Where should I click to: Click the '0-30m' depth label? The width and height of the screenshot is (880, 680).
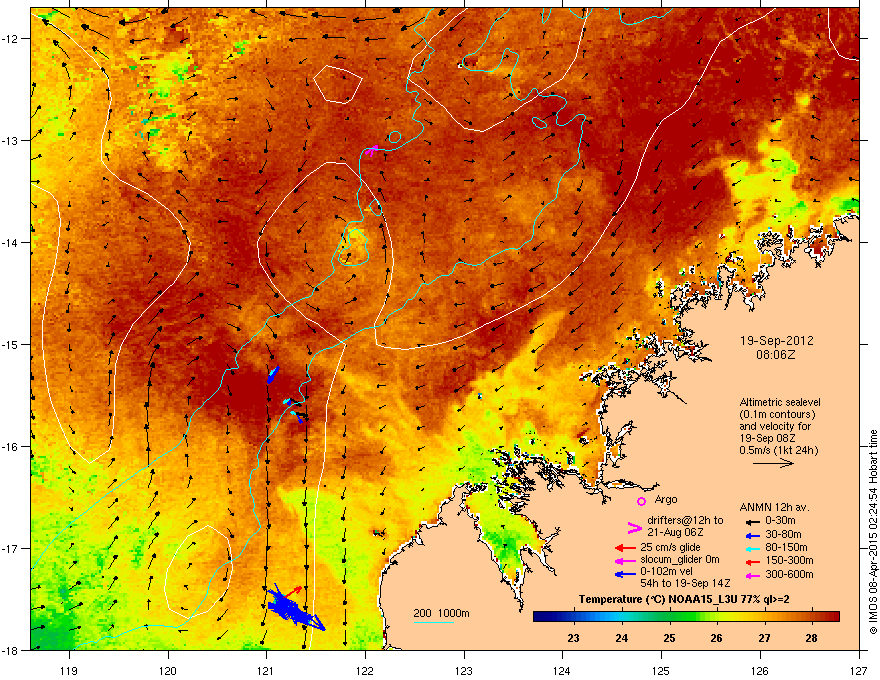click(x=780, y=521)
